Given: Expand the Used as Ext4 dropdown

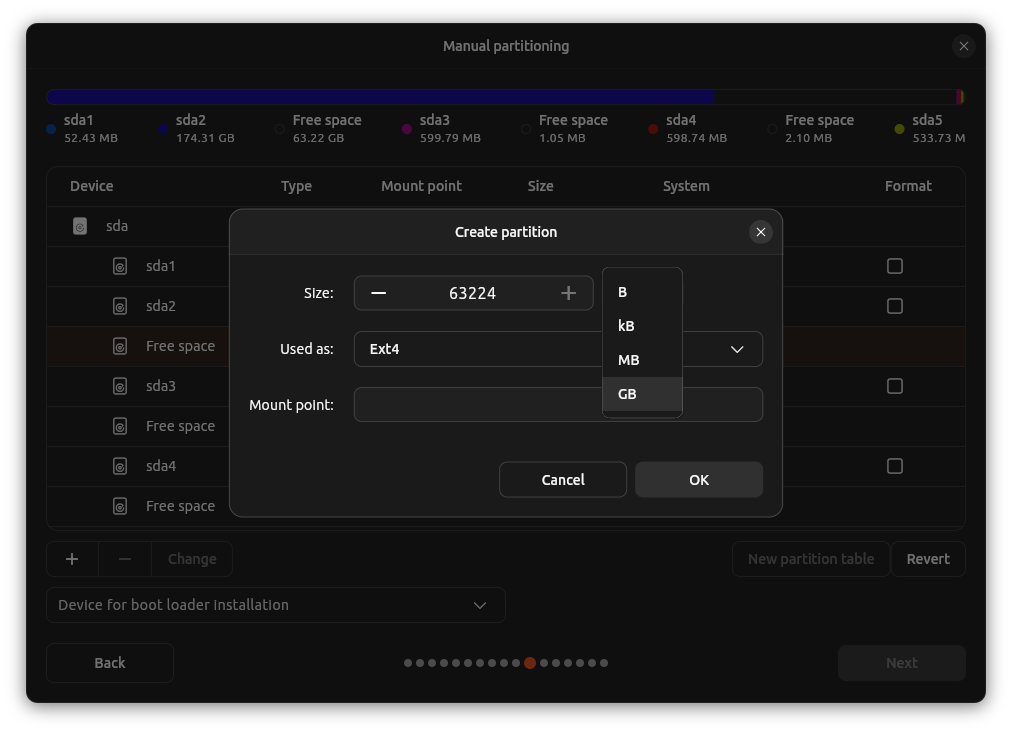Looking at the screenshot, I should pos(737,349).
